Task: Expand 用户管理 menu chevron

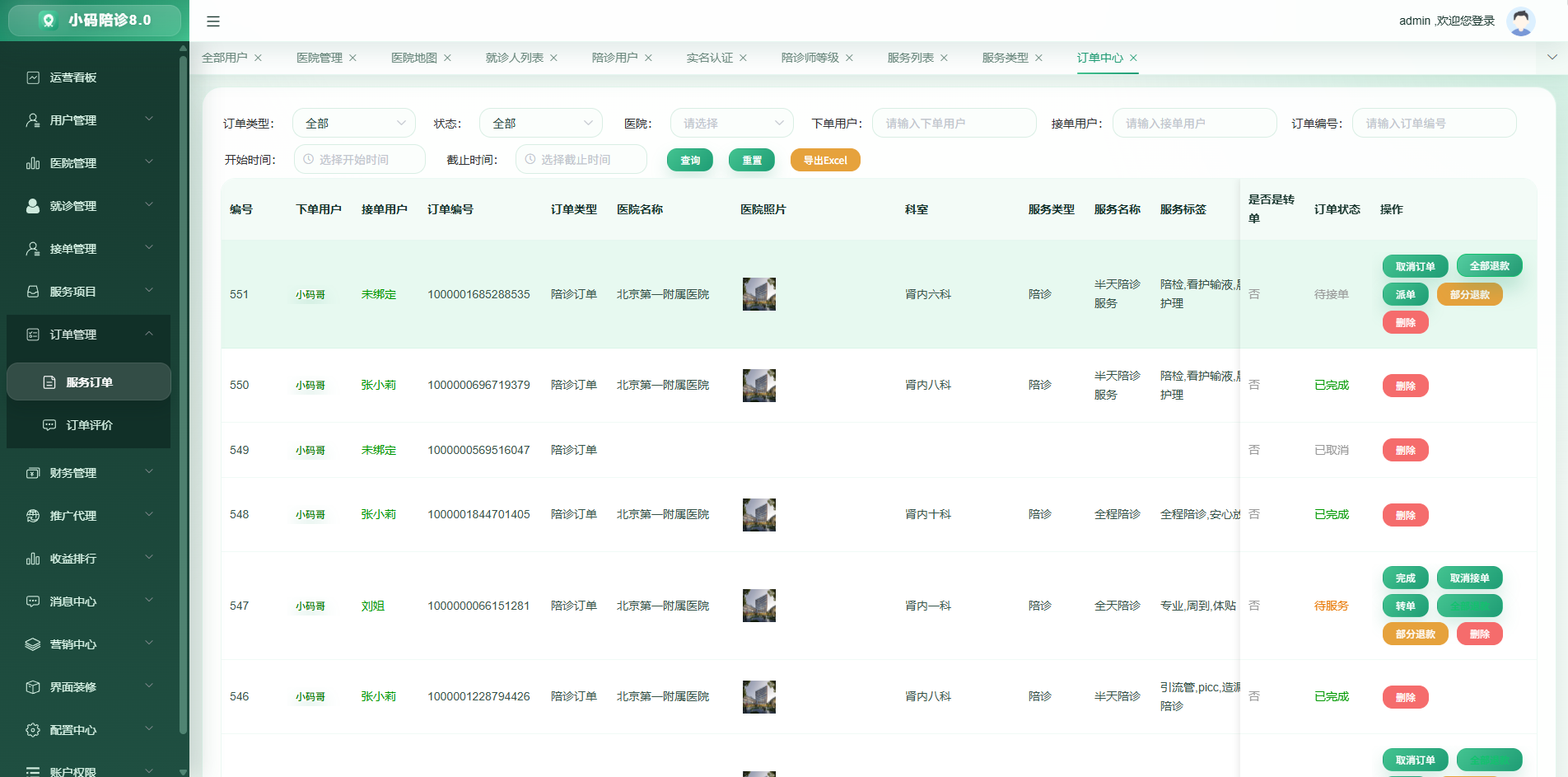Action: [149, 119]
